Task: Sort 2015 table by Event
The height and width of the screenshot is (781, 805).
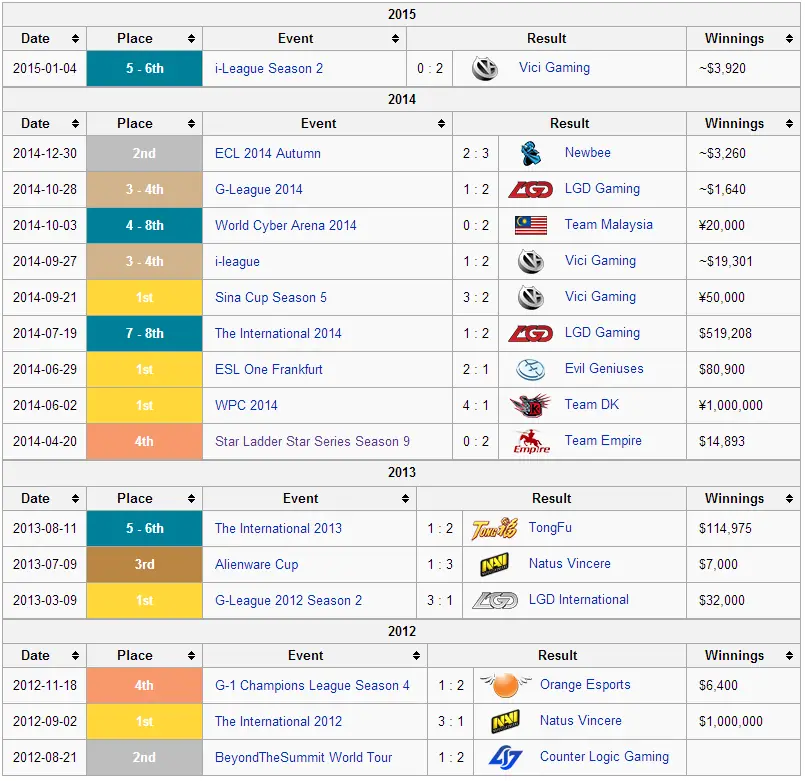Action: [395, 39]
